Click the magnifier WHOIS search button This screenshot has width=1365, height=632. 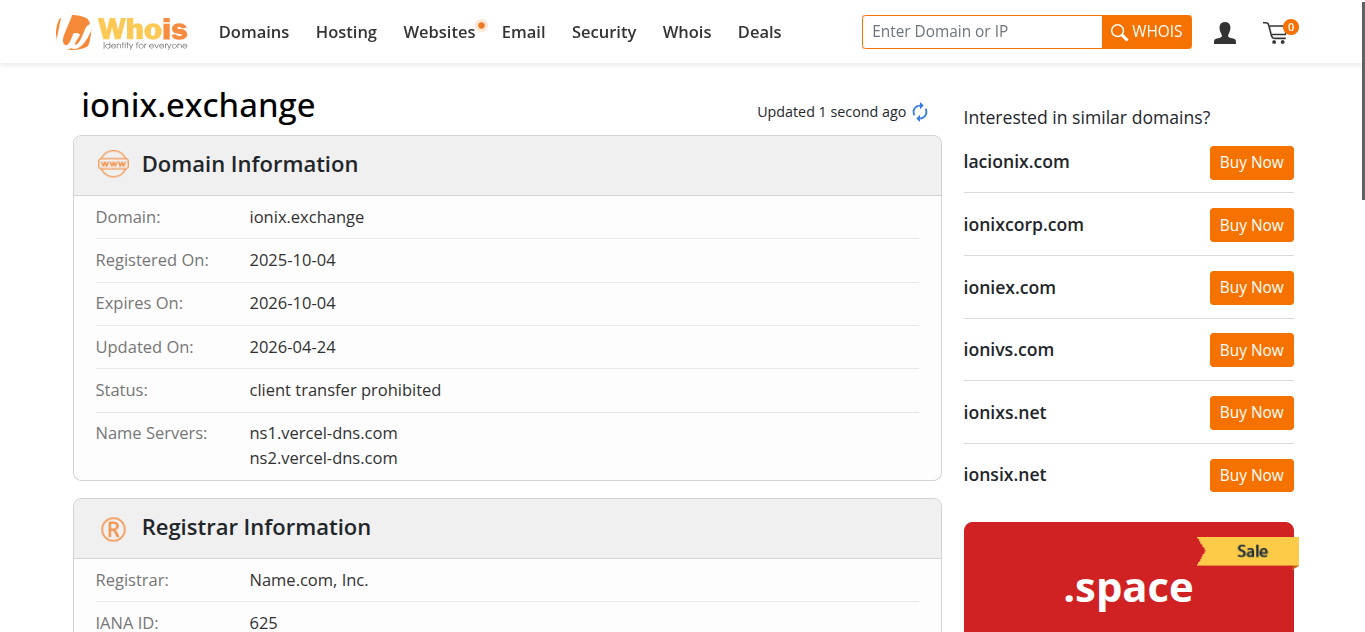pos(1147,32)
